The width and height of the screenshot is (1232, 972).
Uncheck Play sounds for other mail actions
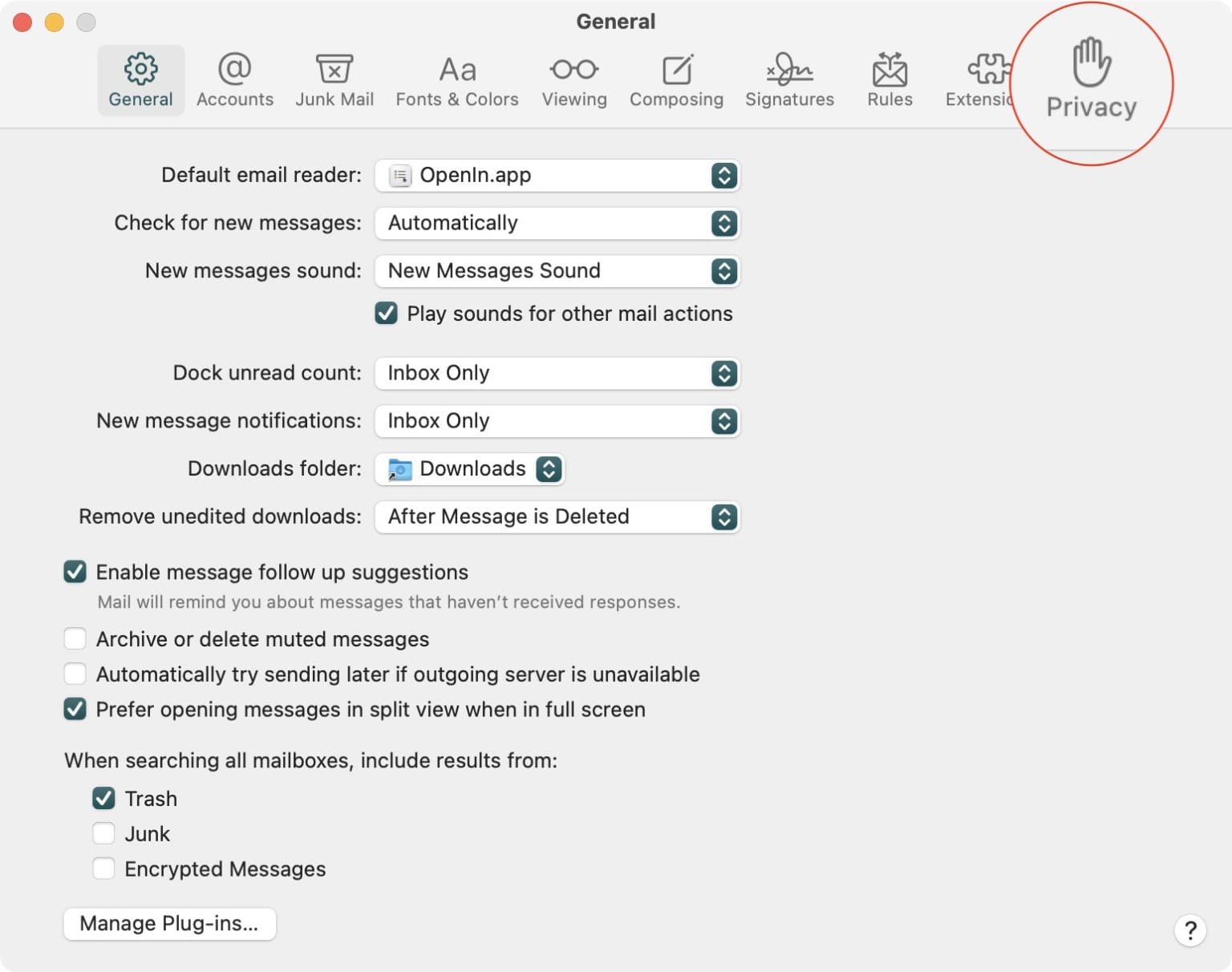pyautogui.click(x=386, y=314)
